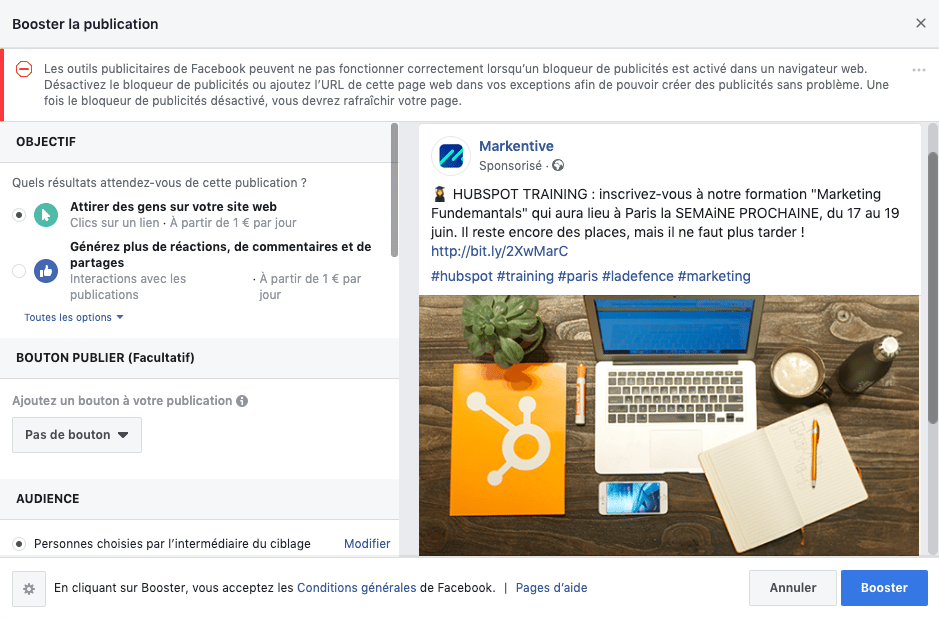
Task: Select the reactions and comments objective radio
Action: point(19,271)
